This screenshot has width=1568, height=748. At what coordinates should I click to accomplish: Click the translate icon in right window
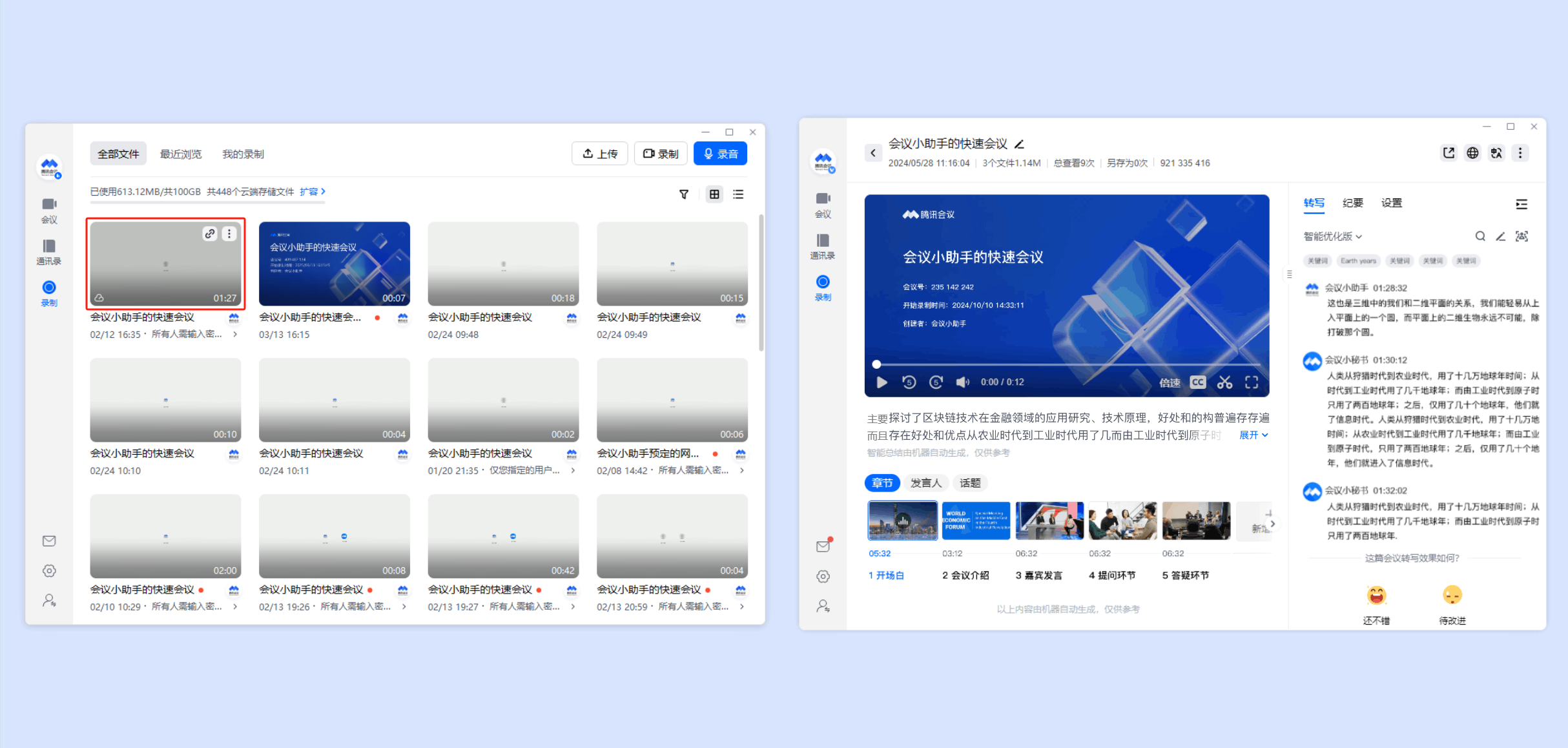[x=1496, y=153]
